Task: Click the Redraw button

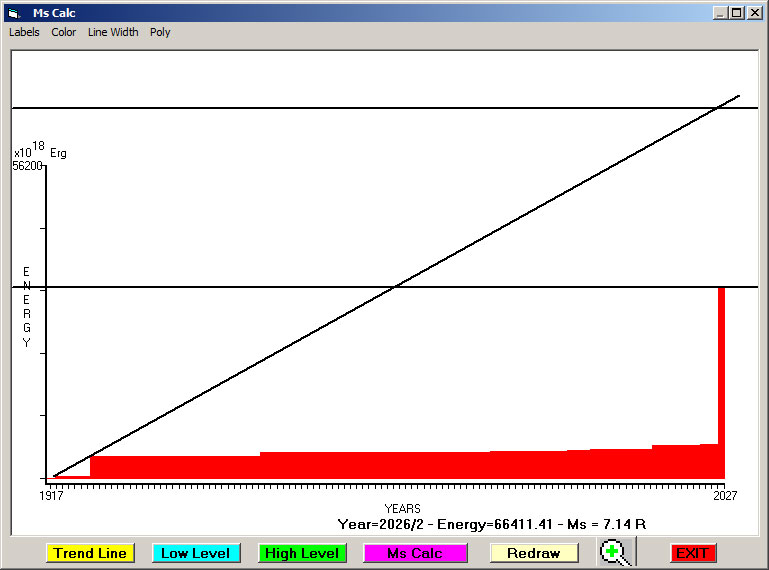Action: pos(533,553)
